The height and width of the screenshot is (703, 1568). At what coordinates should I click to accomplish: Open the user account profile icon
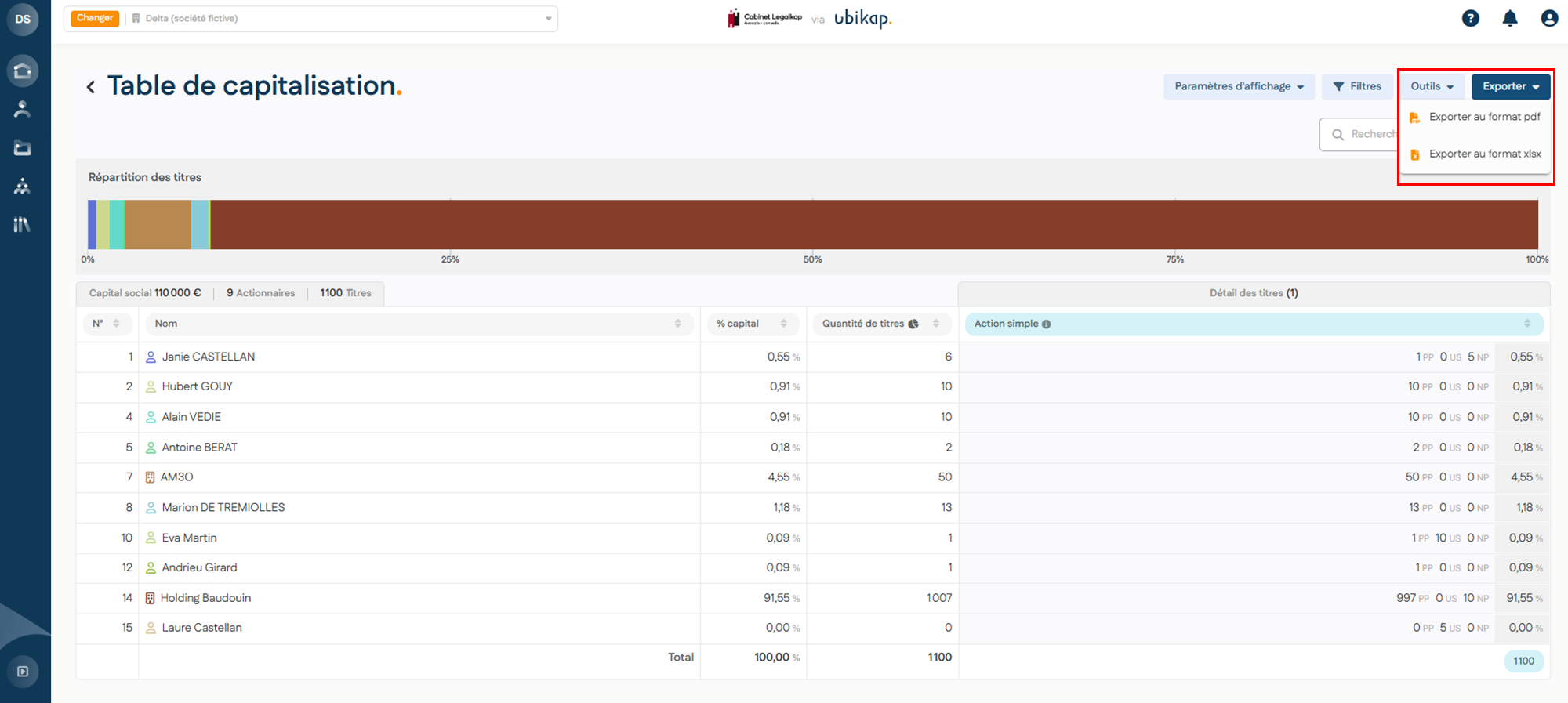[x=1549, y=18]
